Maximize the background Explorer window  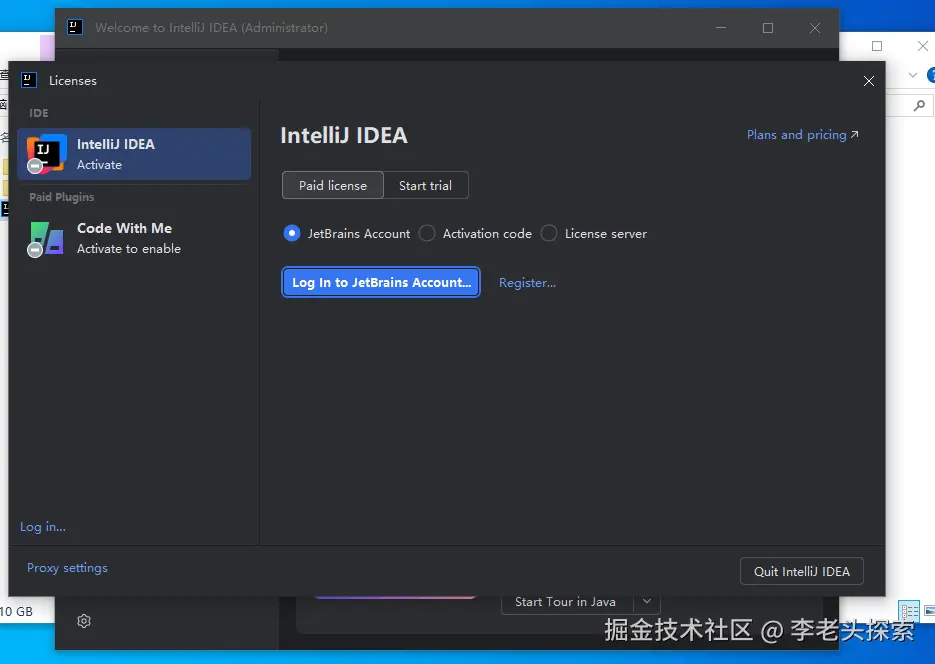point(877,46)
